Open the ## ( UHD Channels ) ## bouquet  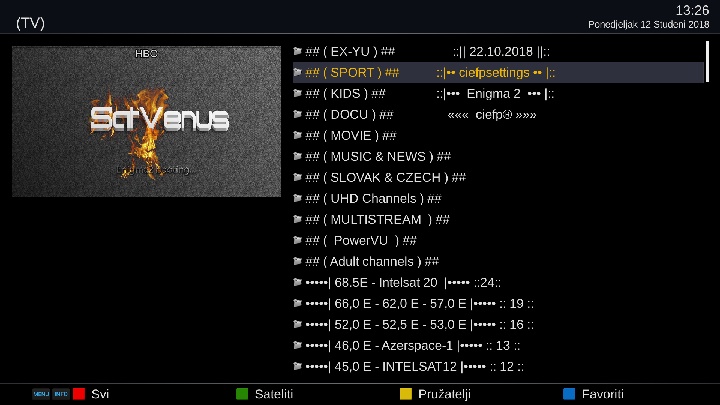click(x=498, y=198)
